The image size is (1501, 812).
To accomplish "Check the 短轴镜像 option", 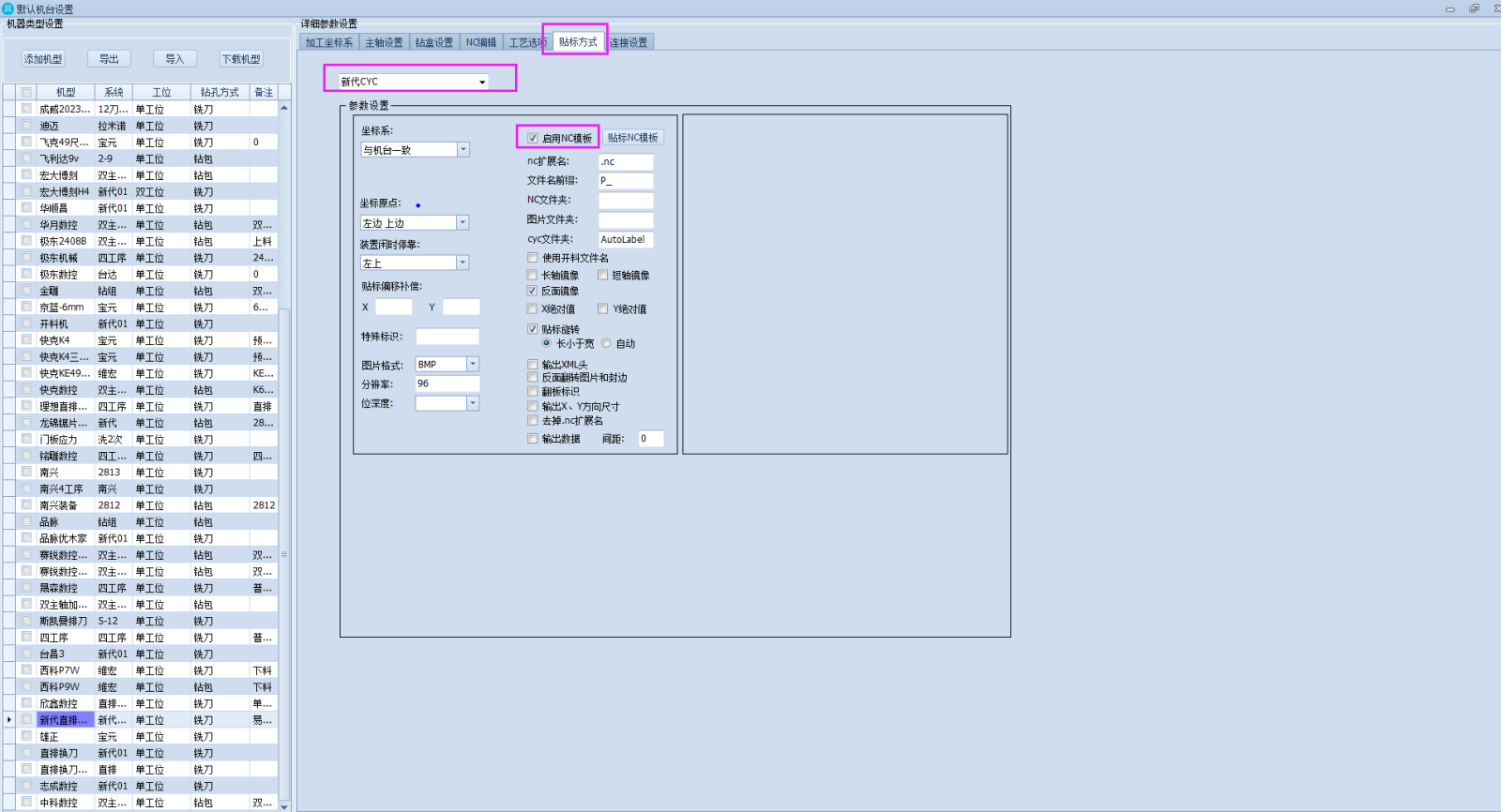I will [602, 275].
